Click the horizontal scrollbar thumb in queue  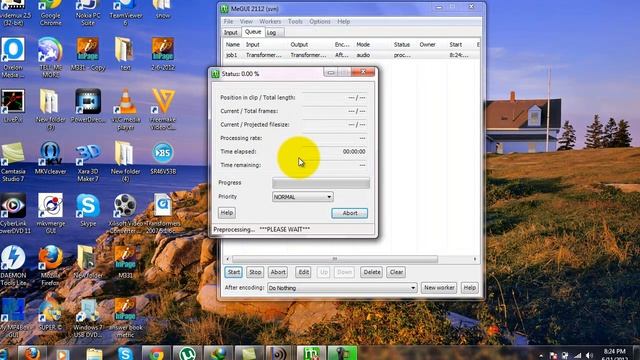point(335,259)
